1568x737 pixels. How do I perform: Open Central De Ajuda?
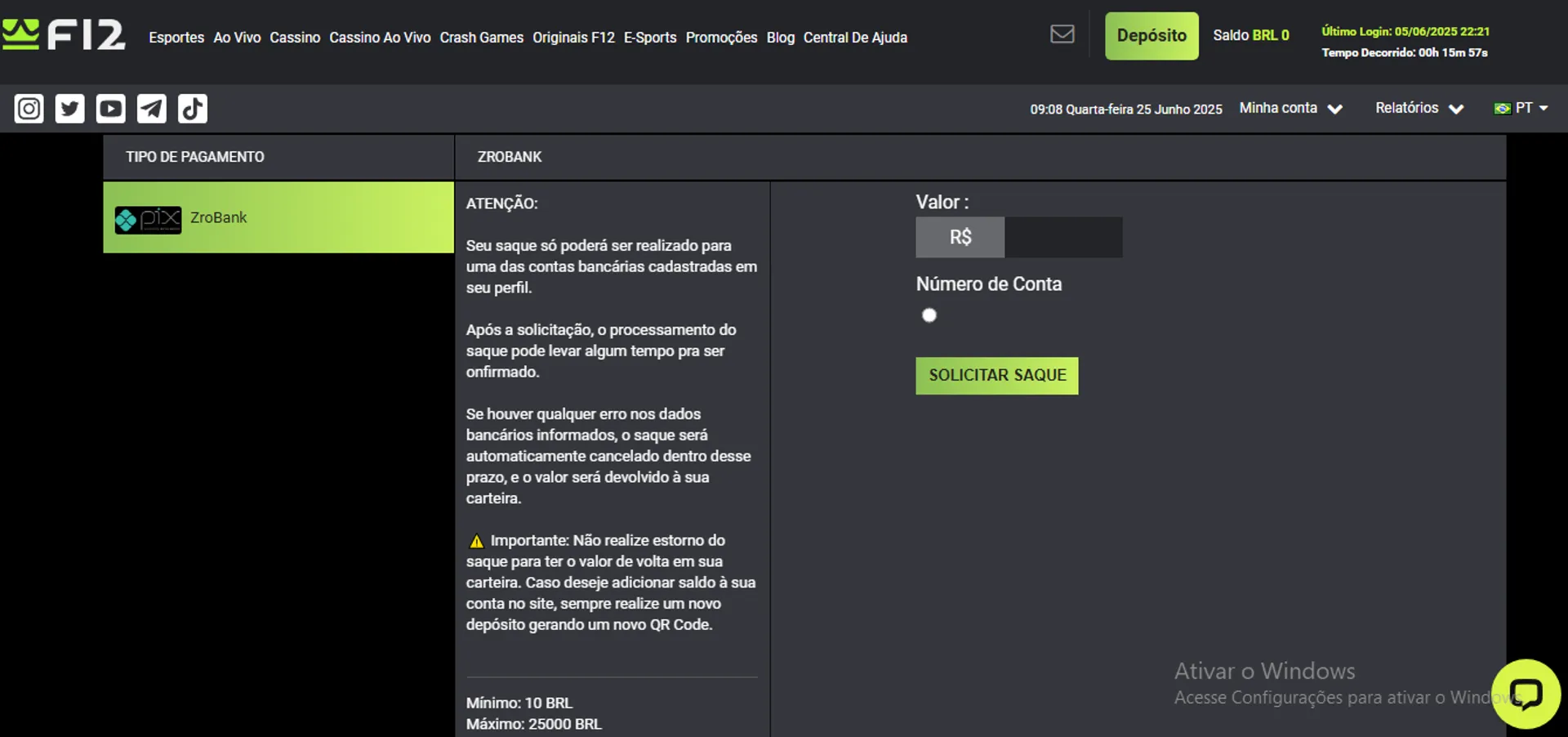point(855,38)
